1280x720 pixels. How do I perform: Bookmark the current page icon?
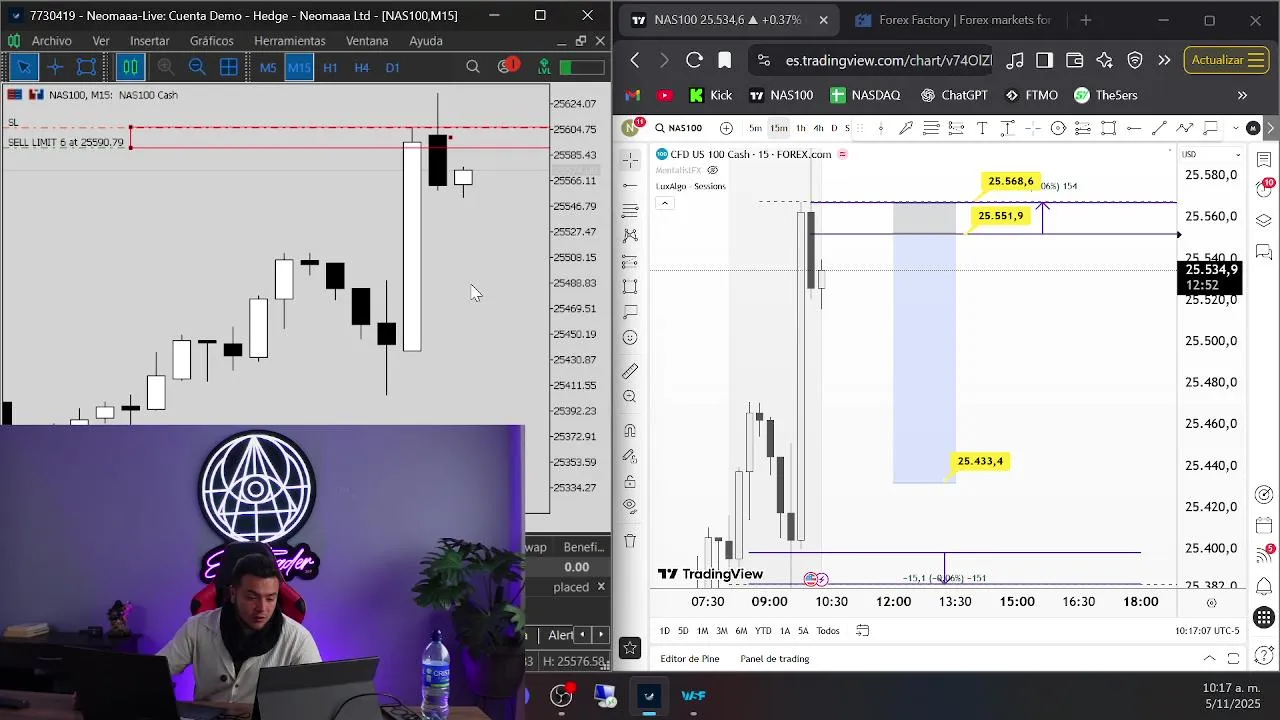[x=725, y=60]
